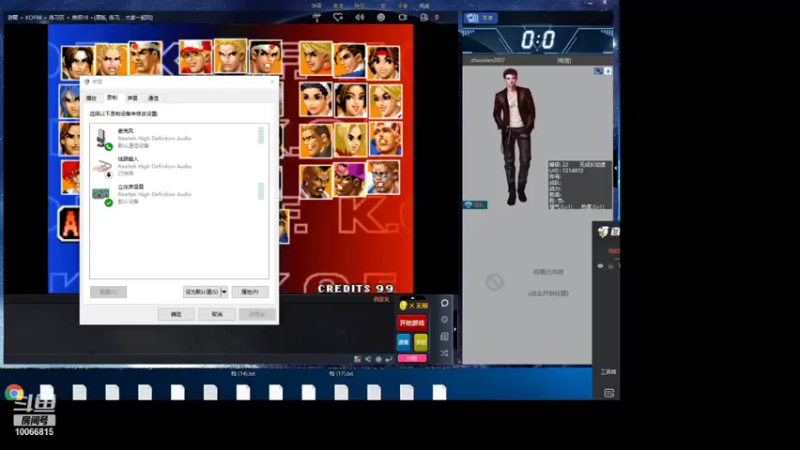Click the Cancel button in Sound dialog
800x450 pixels.
click(217, 314)
